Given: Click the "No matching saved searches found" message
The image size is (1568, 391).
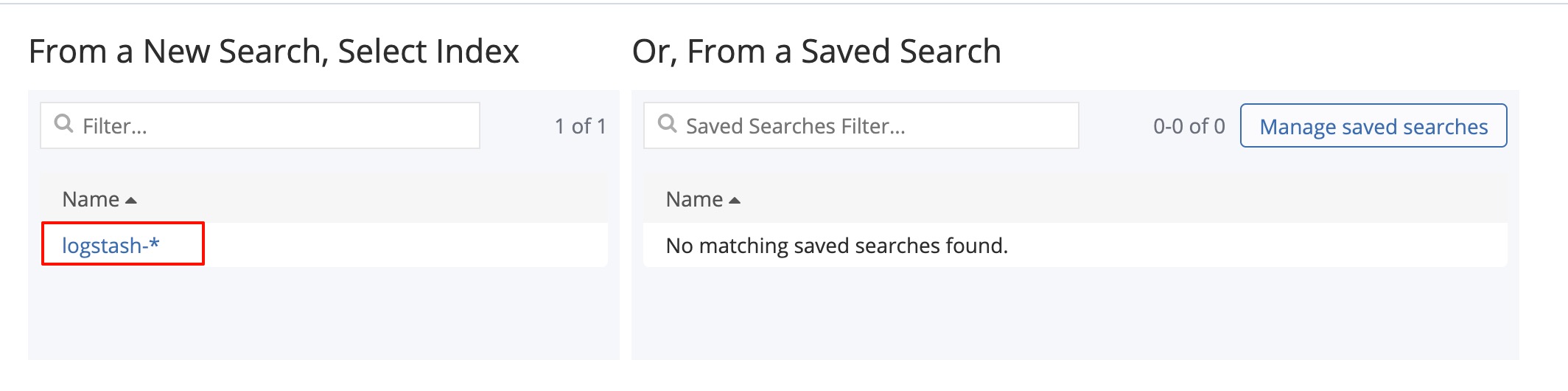Looking at the screenshot, I should [x=836, y=246].
